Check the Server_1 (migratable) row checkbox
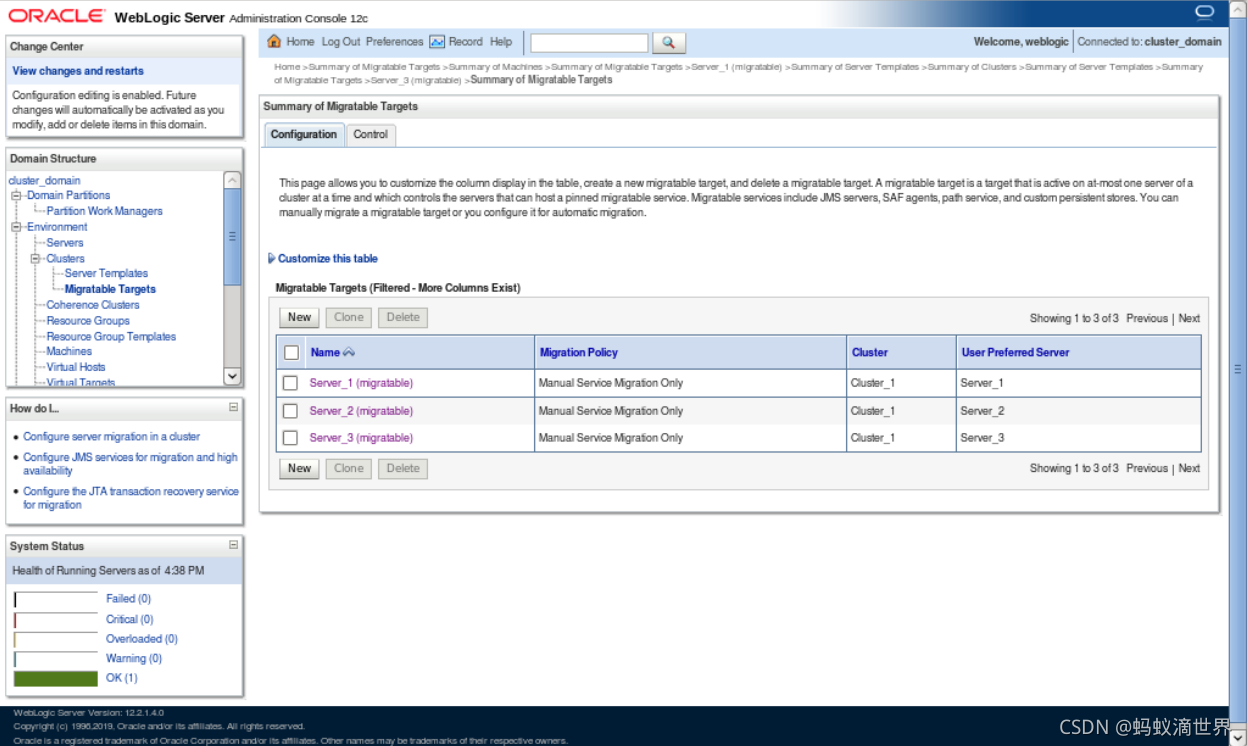Screen dimensions: 1247x746 (290, 383)
